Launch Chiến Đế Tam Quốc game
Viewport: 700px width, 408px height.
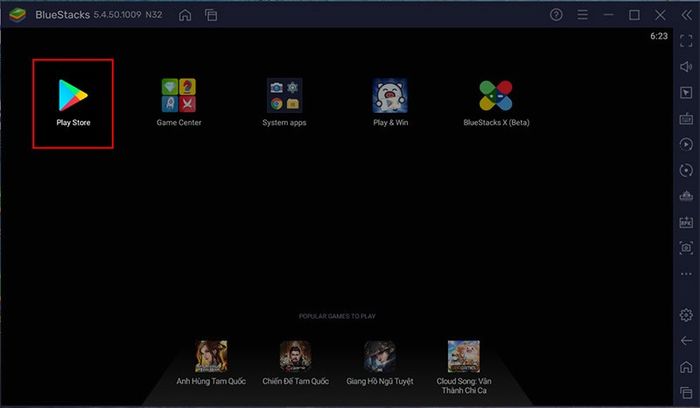pos(296,362)
